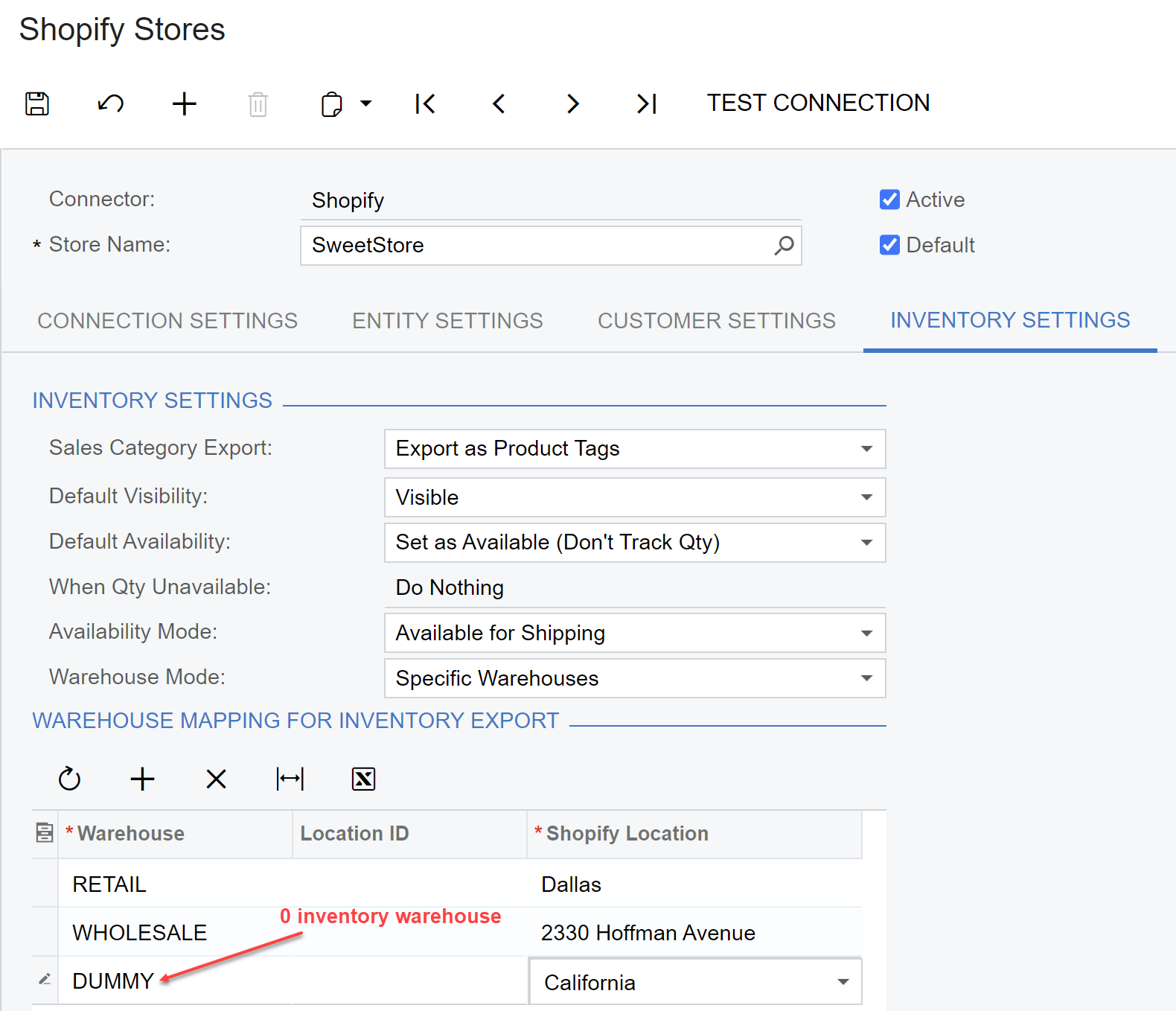Select the WHOLESALE warehouse cell
The width and height of the screenshot is (1176, 1011).
coord(176,932)
